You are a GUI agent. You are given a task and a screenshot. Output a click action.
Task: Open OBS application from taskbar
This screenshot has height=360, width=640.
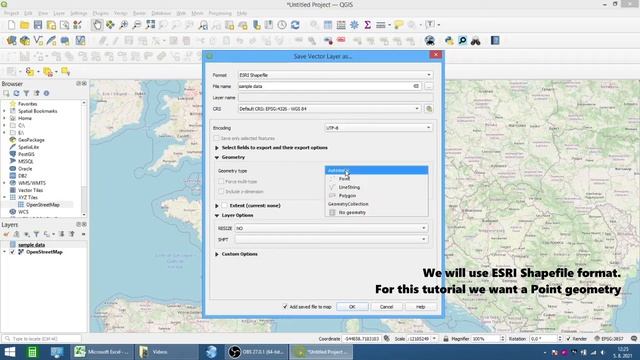(256, 352)
